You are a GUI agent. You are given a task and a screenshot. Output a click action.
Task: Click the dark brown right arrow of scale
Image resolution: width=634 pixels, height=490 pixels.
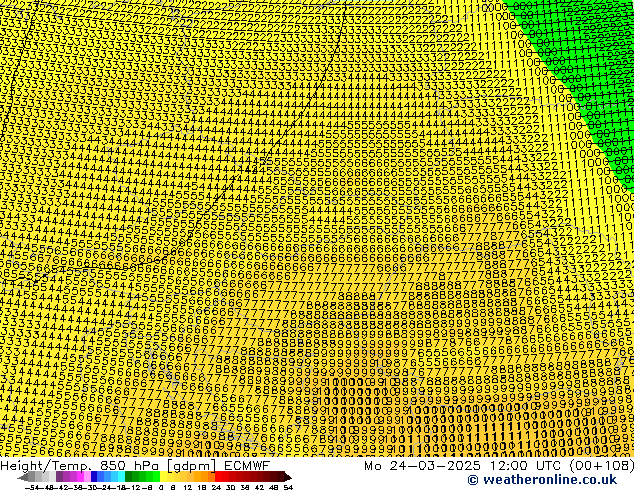[288, 477]
